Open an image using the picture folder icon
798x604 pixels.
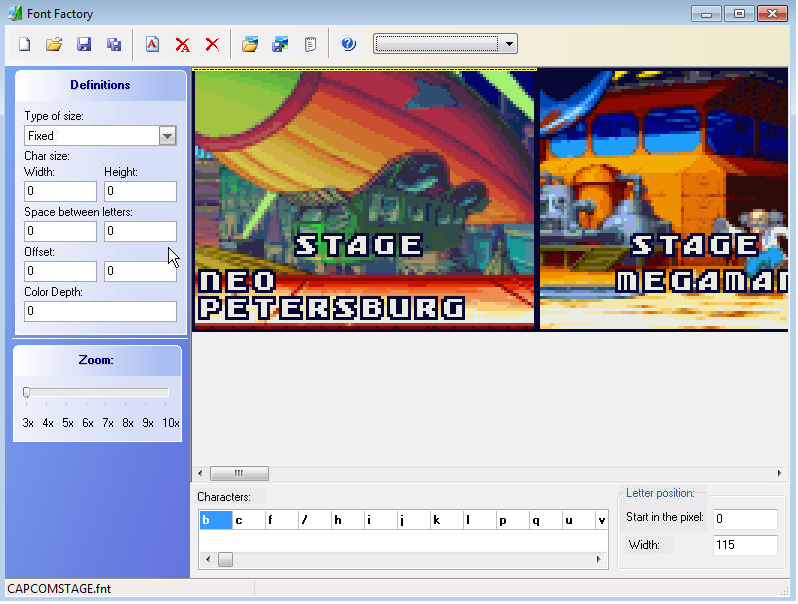(250, 44)
